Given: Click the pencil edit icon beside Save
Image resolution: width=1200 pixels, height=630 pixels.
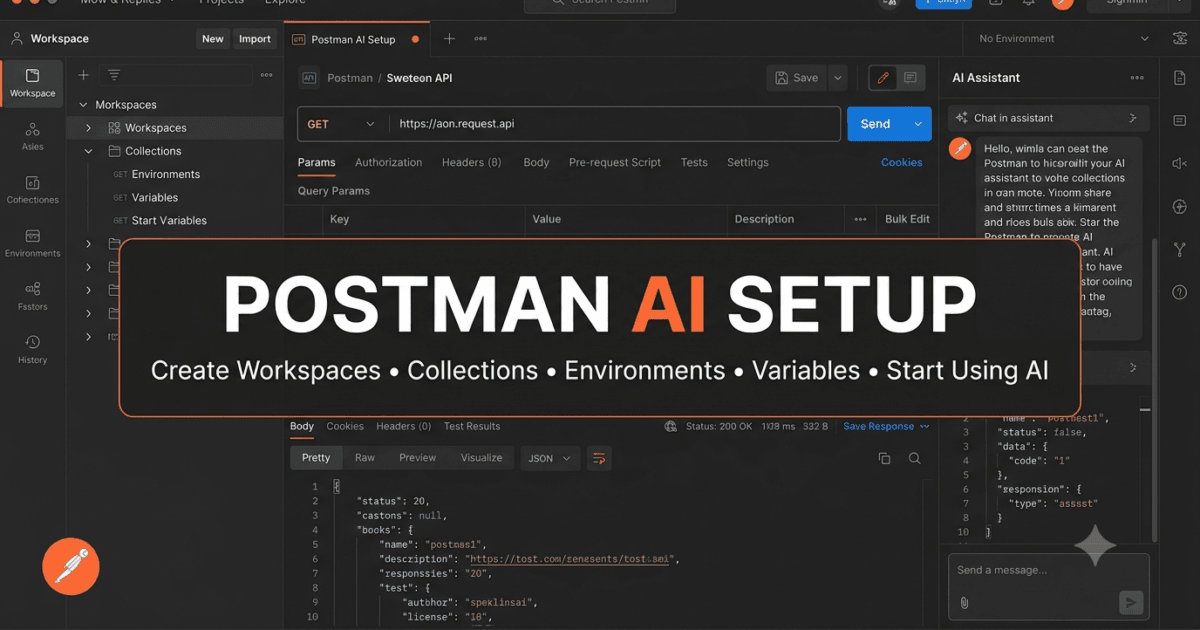Looking at the screenshot, I should [x=882, y=78].
